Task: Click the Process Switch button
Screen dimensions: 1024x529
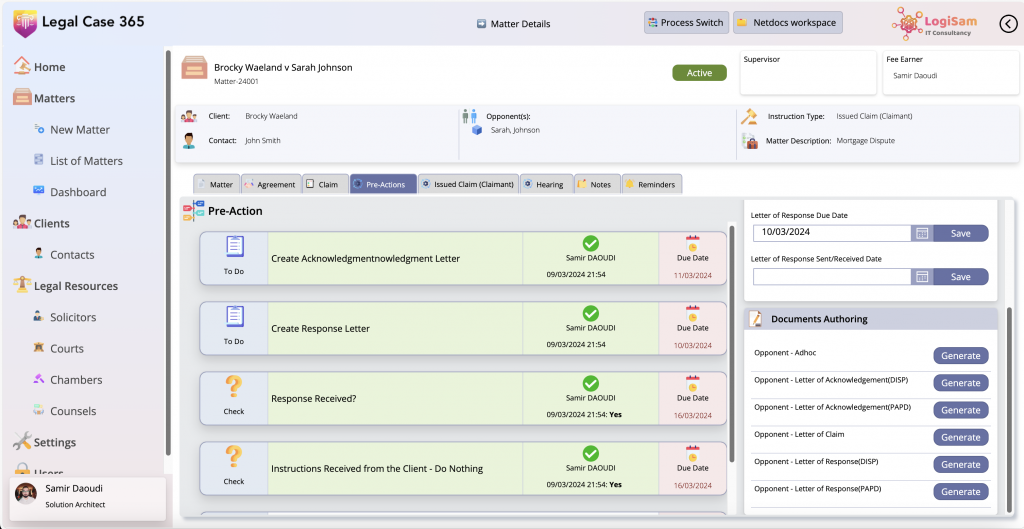Action: [x=685, y=23]
